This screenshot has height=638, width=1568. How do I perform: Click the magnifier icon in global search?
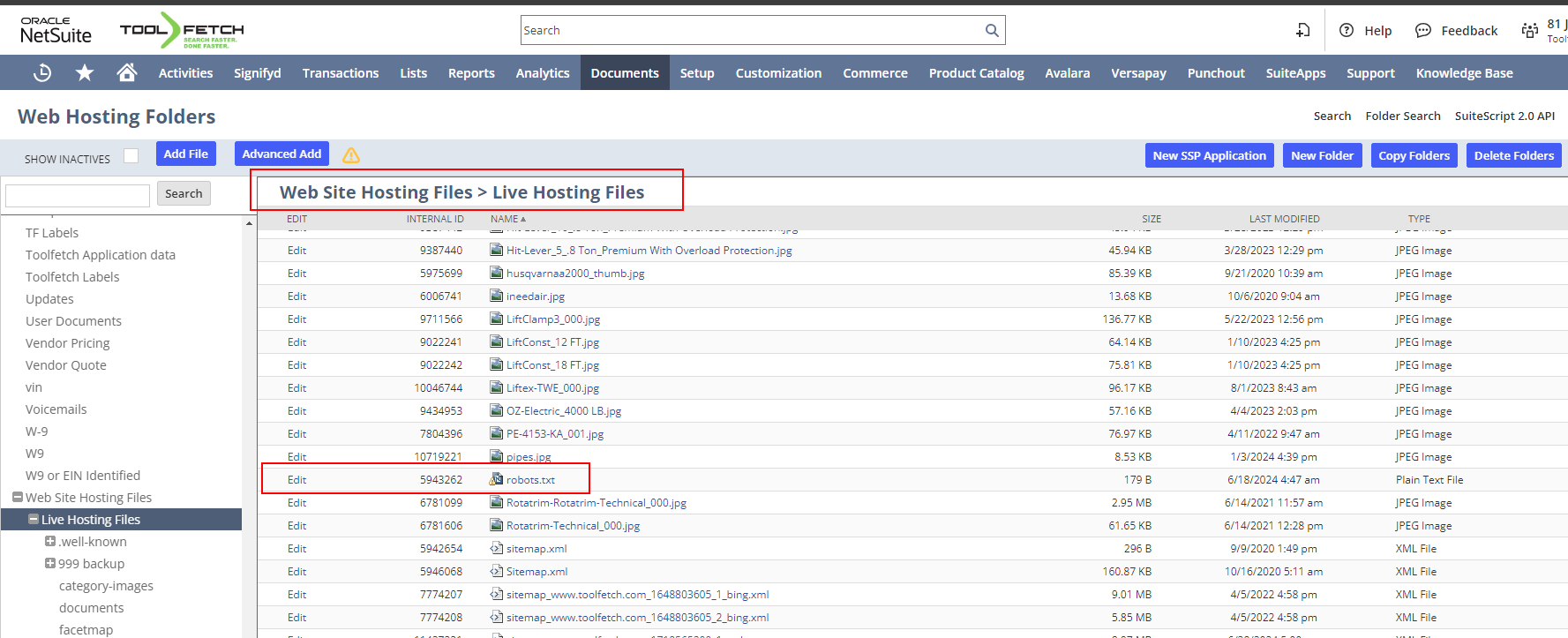pyautogui.click(x=992, y=31)
